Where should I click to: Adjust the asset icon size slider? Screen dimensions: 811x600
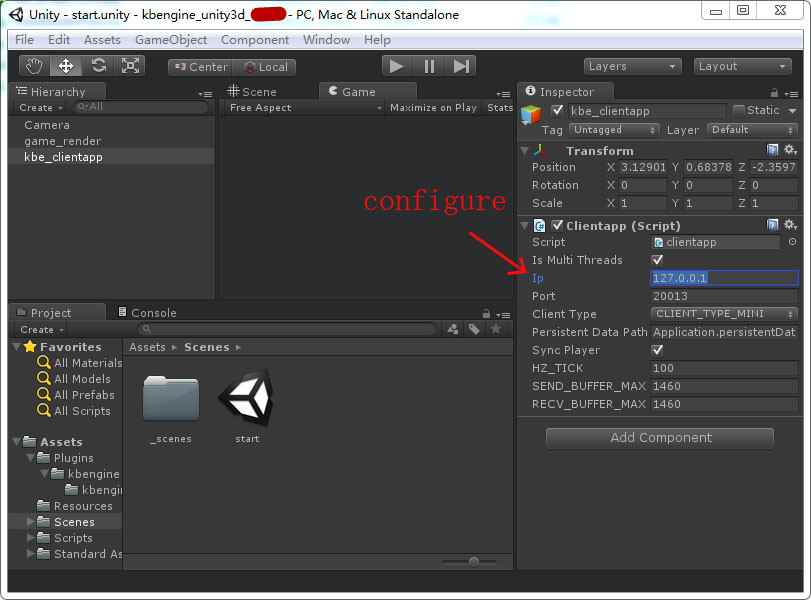pos(473,561)
